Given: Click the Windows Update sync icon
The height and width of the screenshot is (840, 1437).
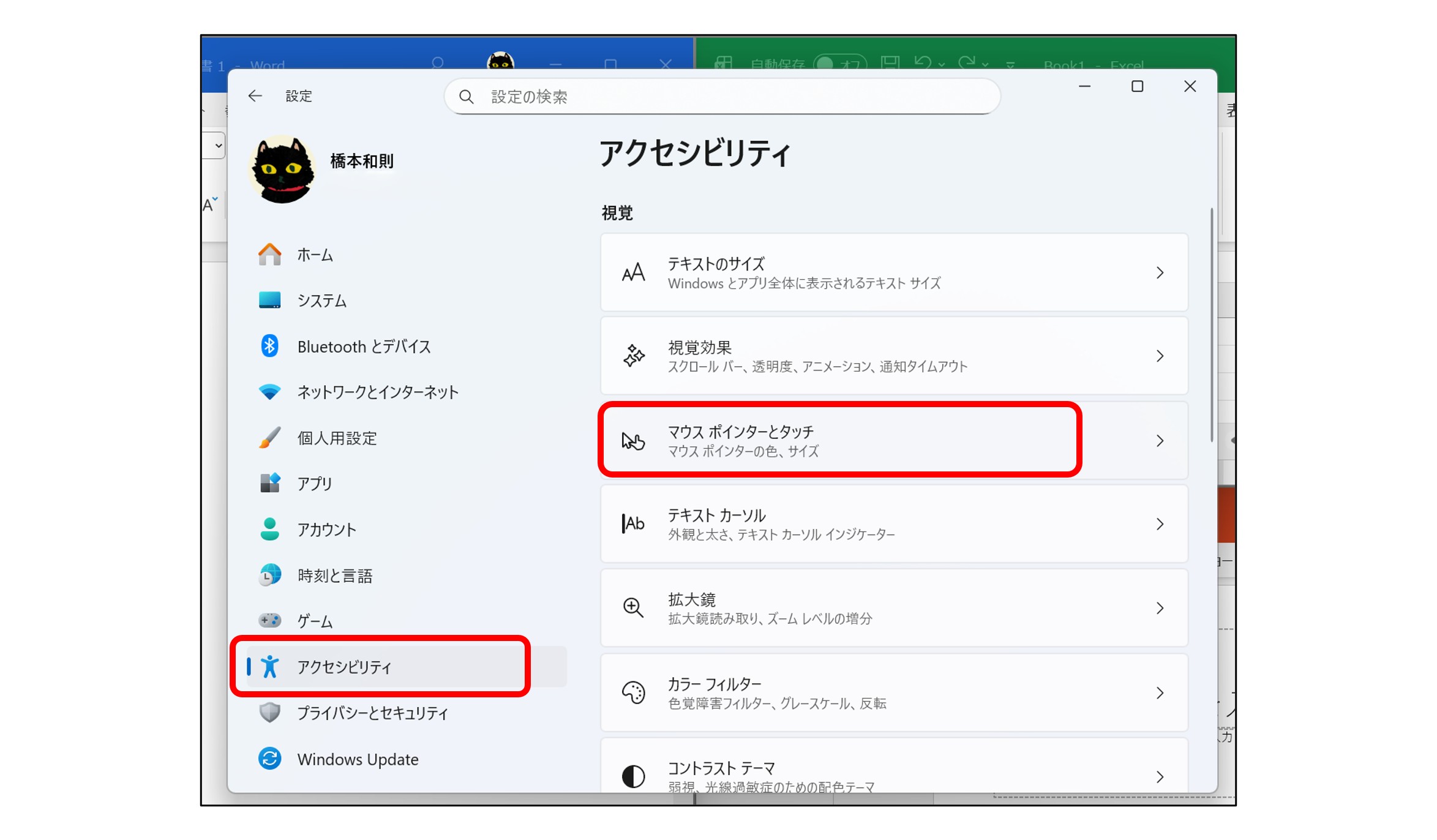Looking at the screenshot, I should pyautogui.click(x=269, y=759).
